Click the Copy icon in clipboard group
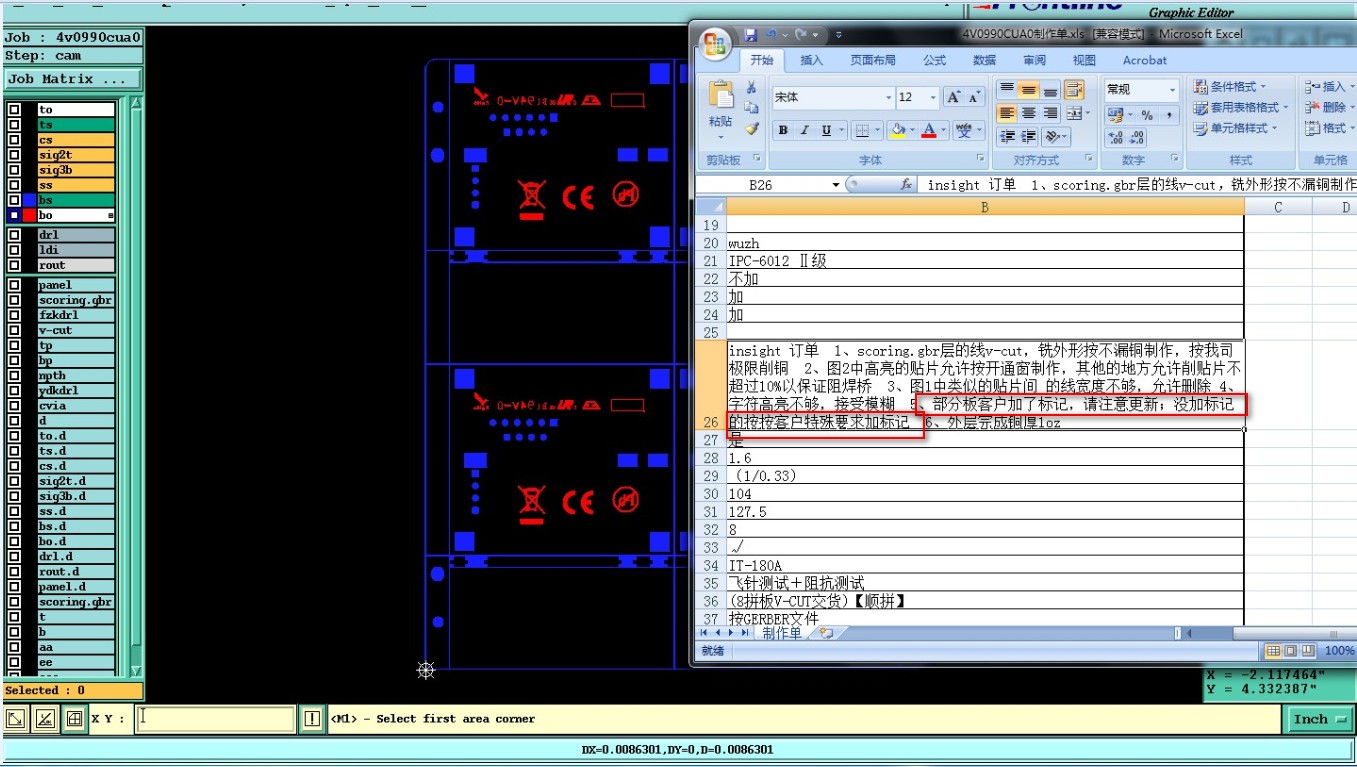The height and width of the screenshot is (767, 1357). [752, 108]
